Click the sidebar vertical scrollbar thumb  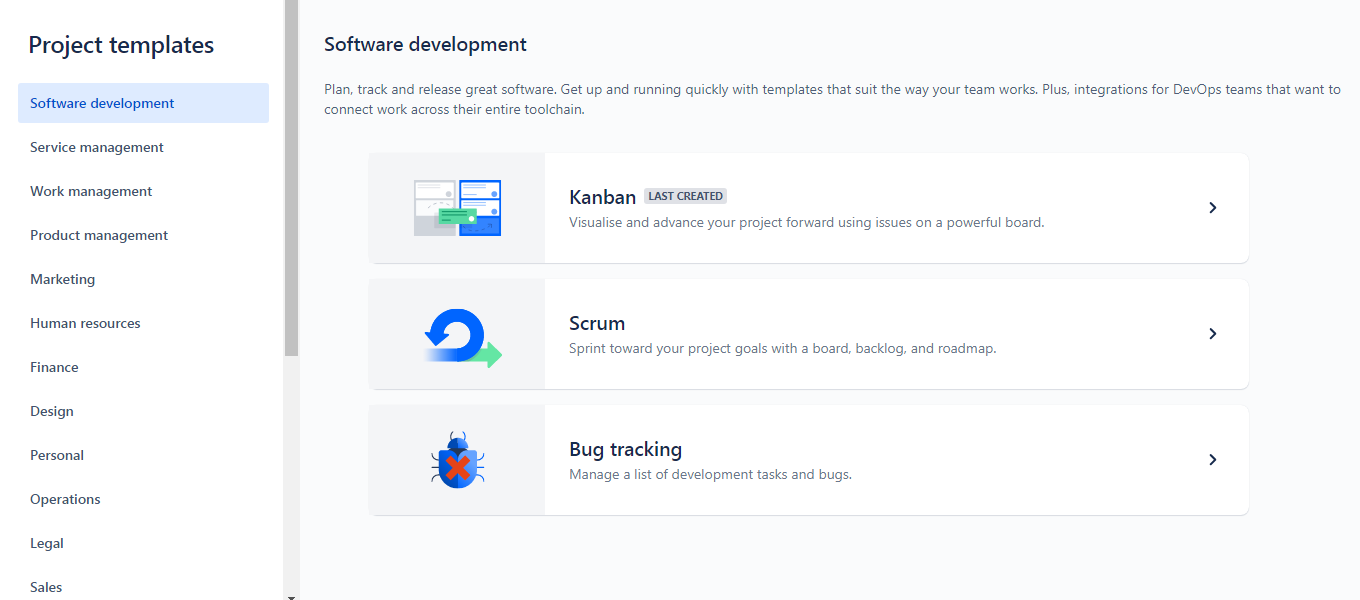291,178
